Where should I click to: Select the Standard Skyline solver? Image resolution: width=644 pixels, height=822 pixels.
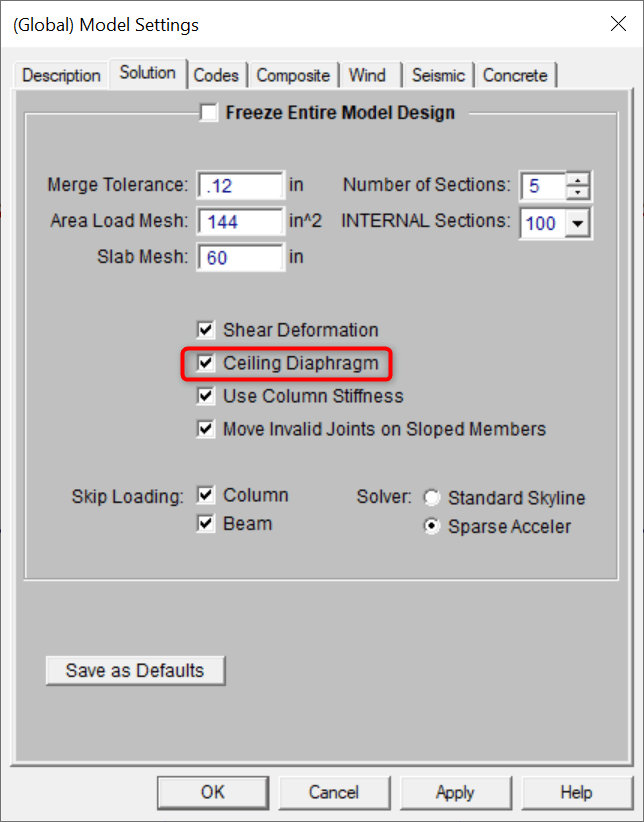coord(432,498)
